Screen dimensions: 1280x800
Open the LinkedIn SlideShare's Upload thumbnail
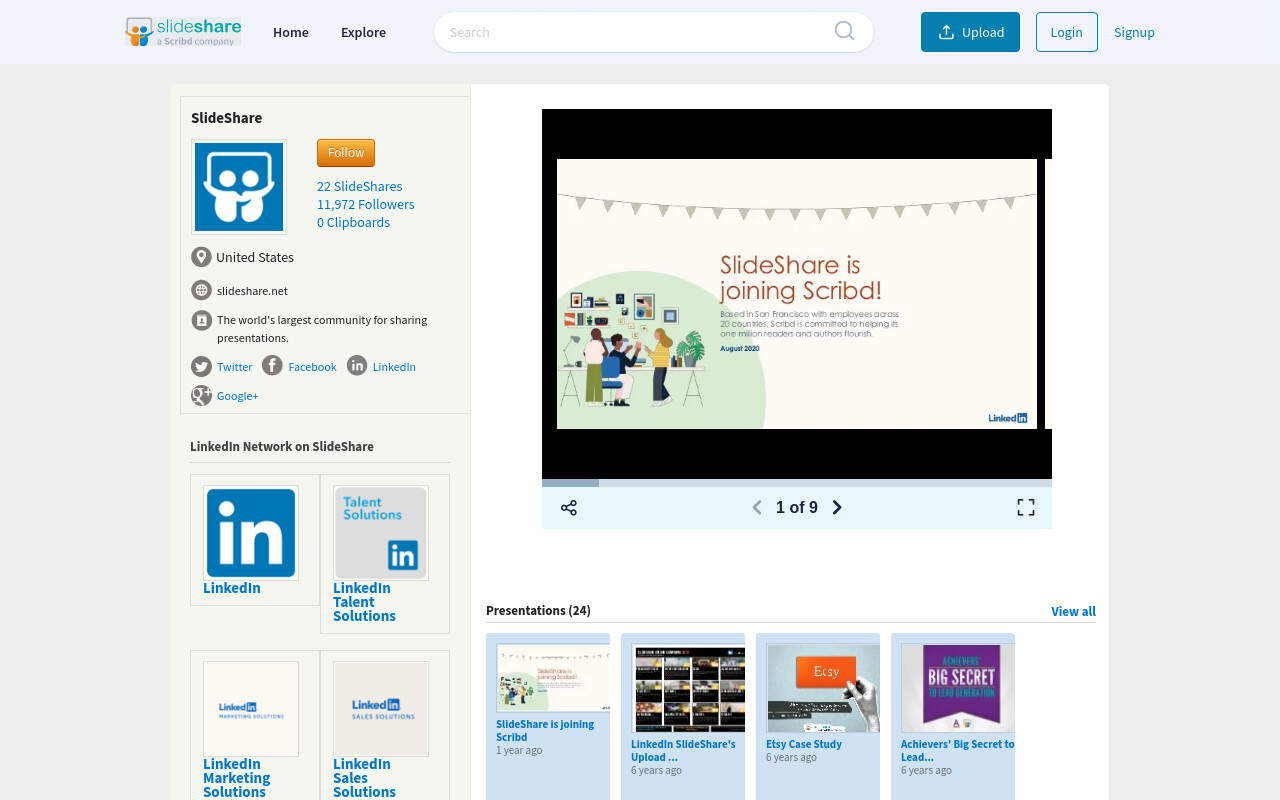tap(688, 688)
